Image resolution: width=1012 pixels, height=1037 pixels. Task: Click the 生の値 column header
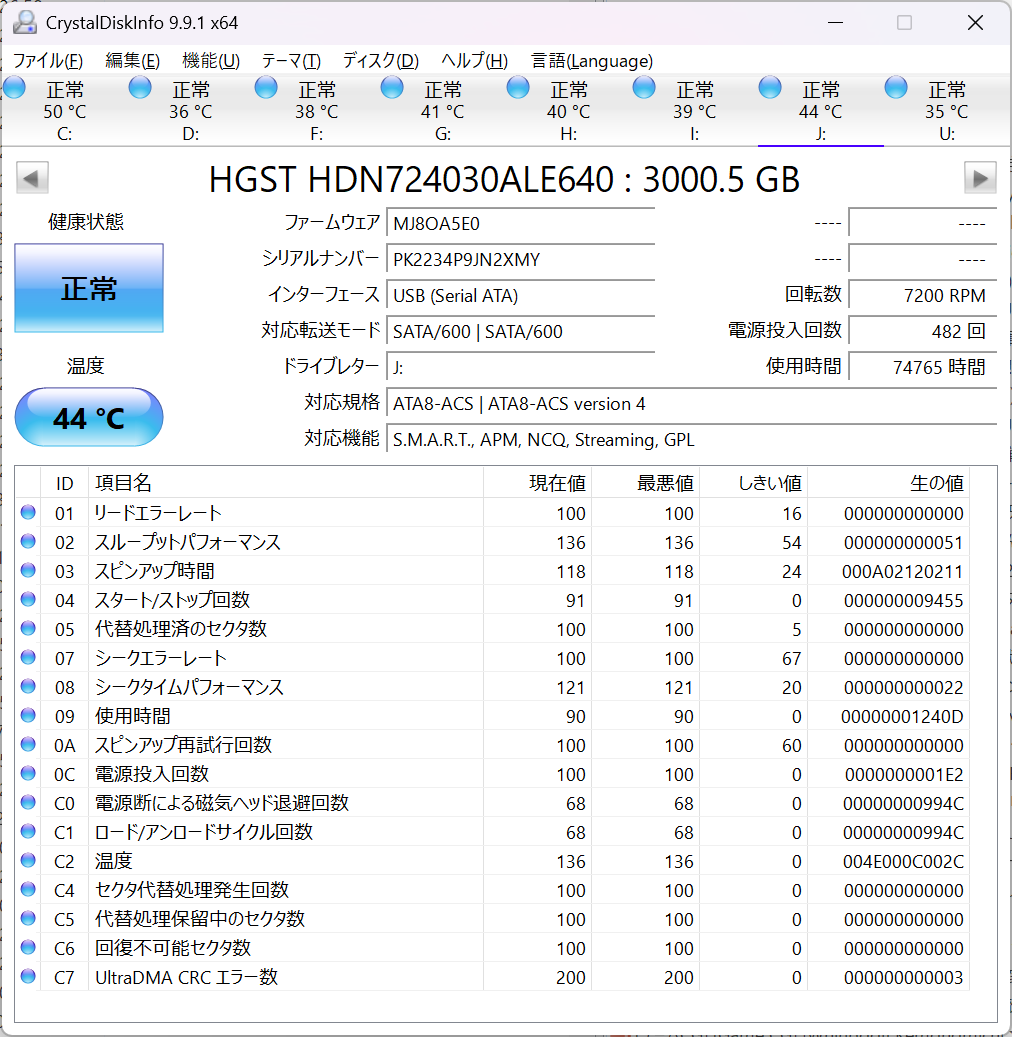pyautogui.click(x=888, y=483)
